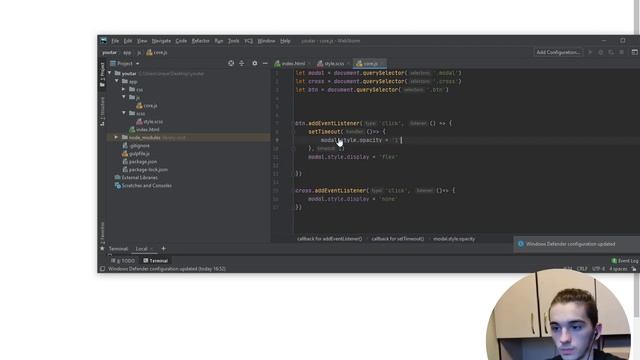This screenshot has width=640, height=360.
Task: Open the Run menu
Action: click(219, 41)
